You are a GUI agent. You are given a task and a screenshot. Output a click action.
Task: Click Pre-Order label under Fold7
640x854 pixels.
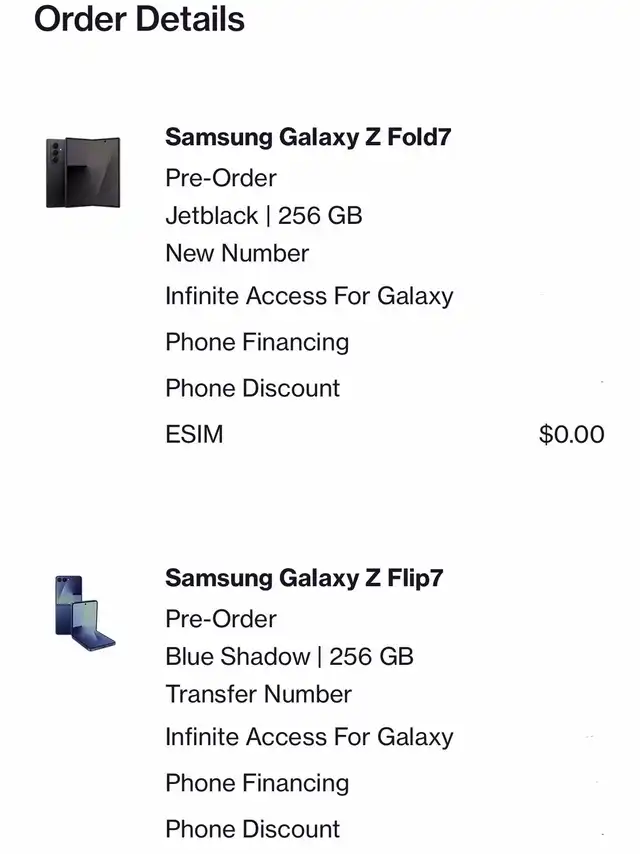tap(221, 178)
